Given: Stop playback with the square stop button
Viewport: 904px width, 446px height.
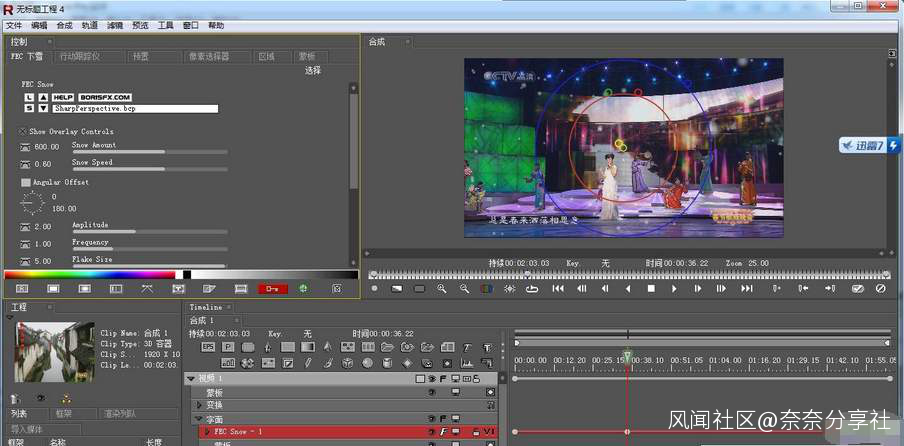Looking at the screenshot, I should 651,289.
